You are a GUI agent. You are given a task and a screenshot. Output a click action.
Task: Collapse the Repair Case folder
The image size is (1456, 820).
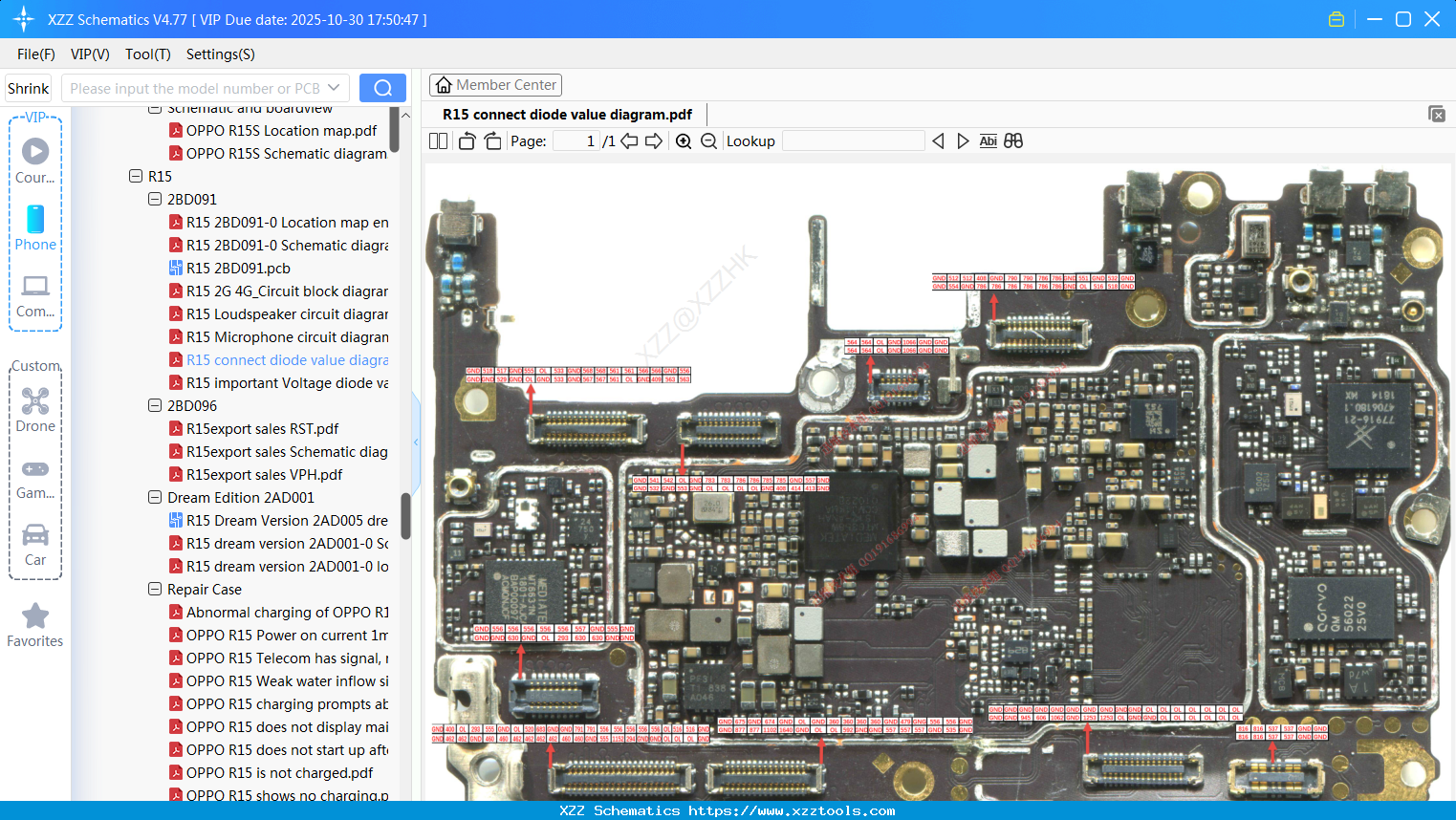(155, 590)
